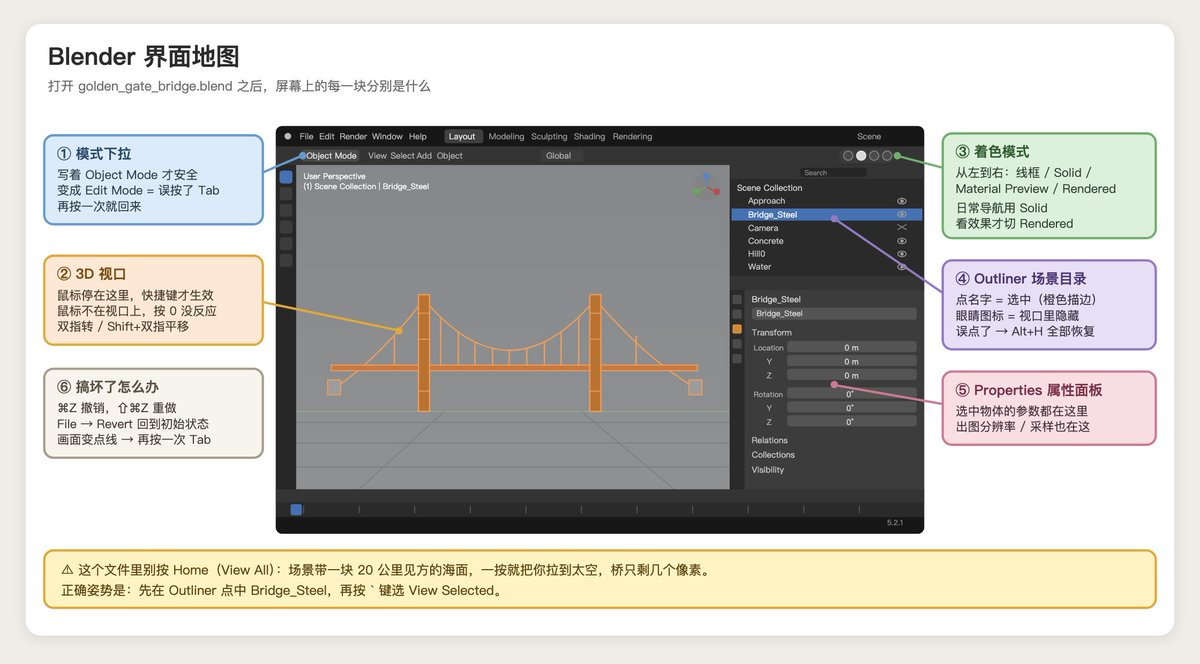Screen dimensions: 1200x664
Task: Select the Layout workspace tab
Action: 463,137
